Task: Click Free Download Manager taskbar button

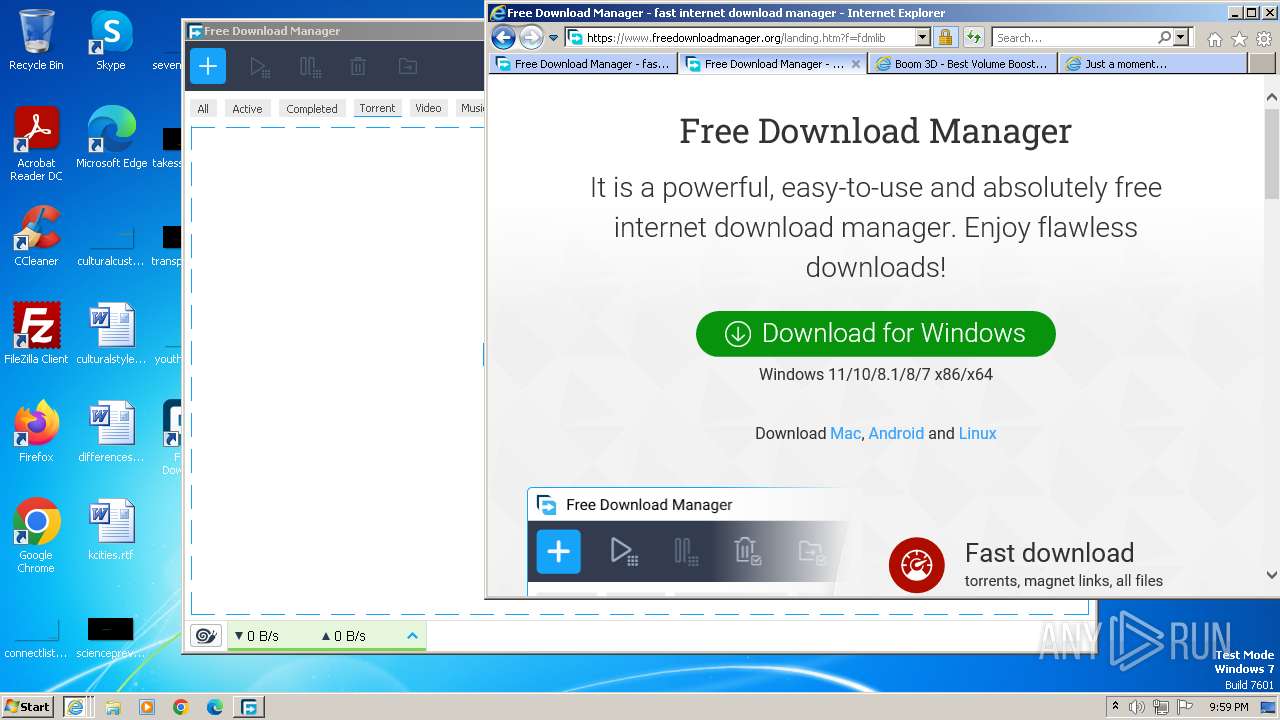Action: pyautogui.click(x=249, y=707)
